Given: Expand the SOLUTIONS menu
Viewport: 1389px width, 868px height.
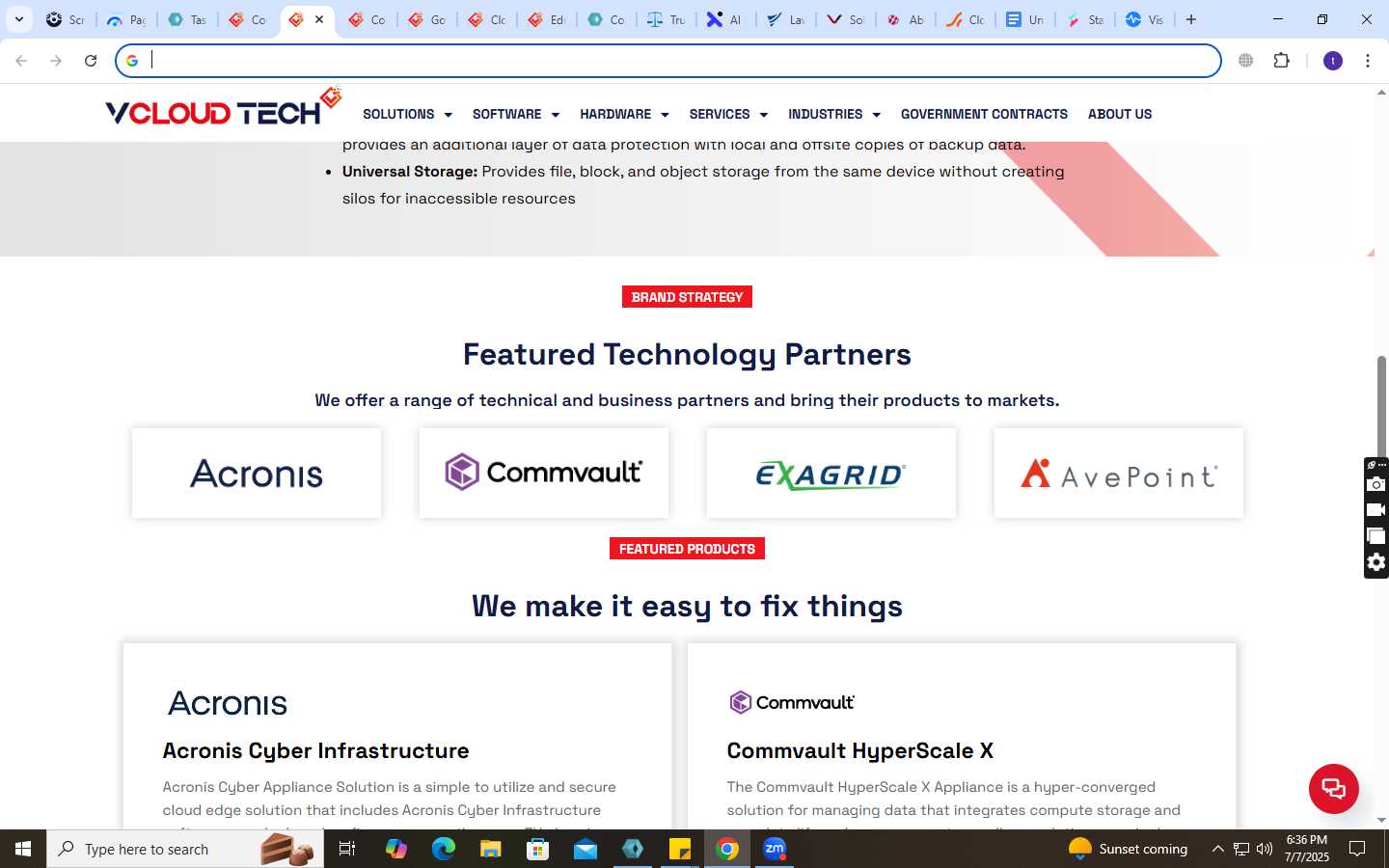Looking at the screenshot, I should [x=407, y=114].
